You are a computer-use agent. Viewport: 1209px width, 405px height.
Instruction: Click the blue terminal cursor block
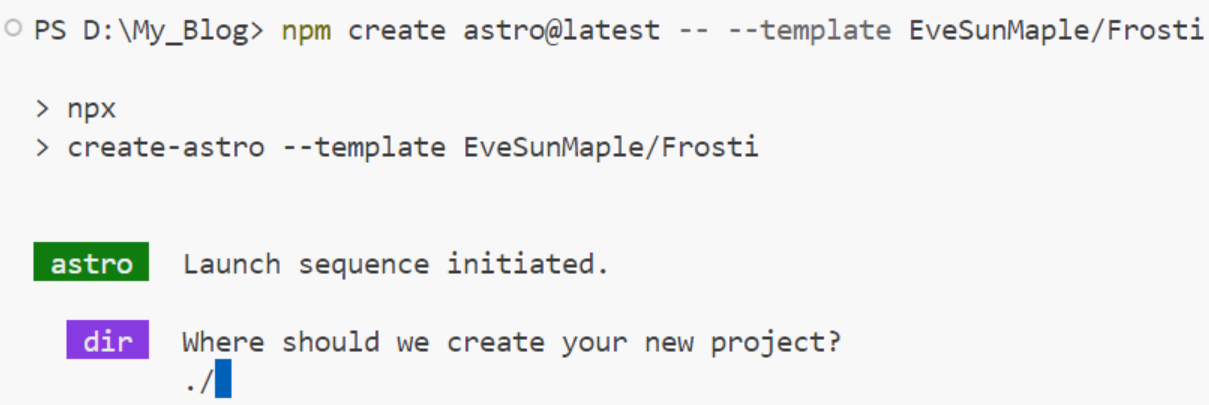pyautogui.click(x=223, y=381)
